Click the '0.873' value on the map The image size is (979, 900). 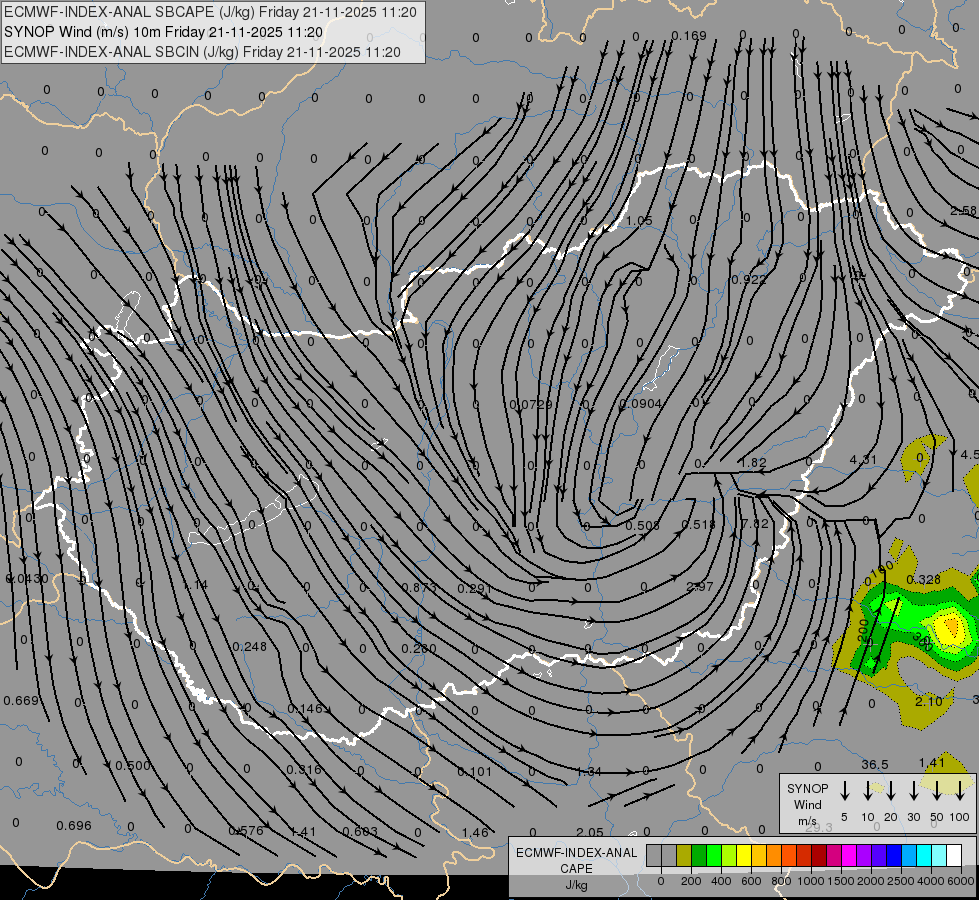(419, 587)
